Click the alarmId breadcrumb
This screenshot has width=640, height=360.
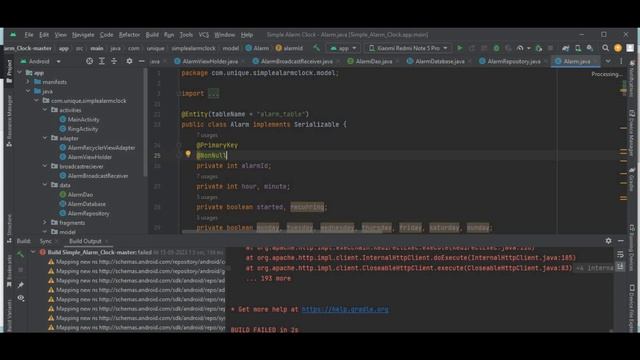(289, 48)
